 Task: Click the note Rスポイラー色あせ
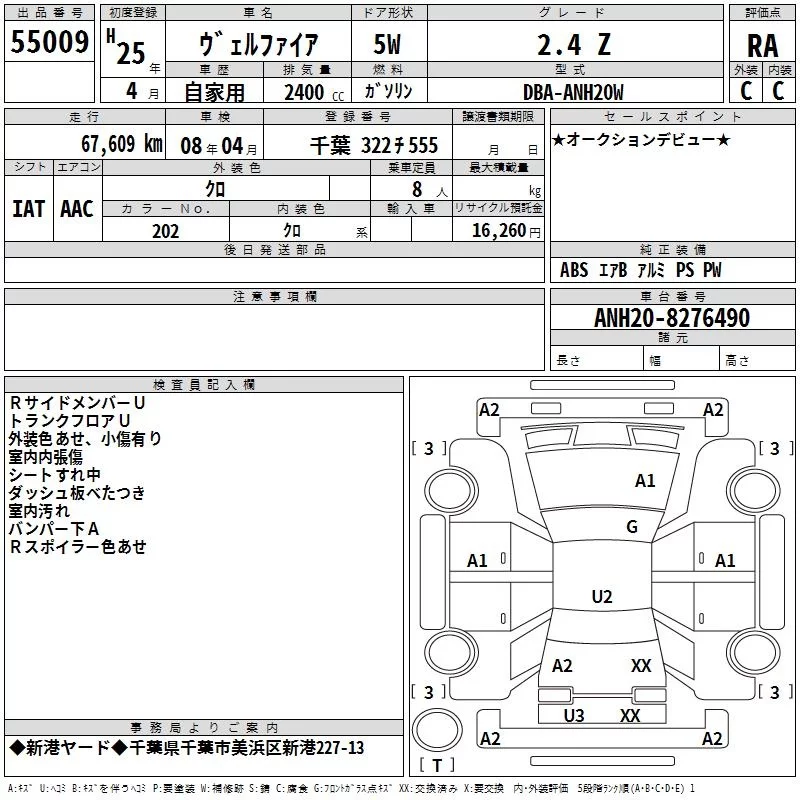tap(78, 546)
